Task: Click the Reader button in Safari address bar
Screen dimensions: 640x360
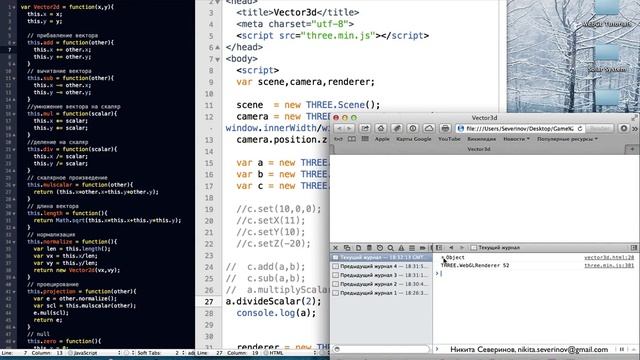Action: click(600, 129)
